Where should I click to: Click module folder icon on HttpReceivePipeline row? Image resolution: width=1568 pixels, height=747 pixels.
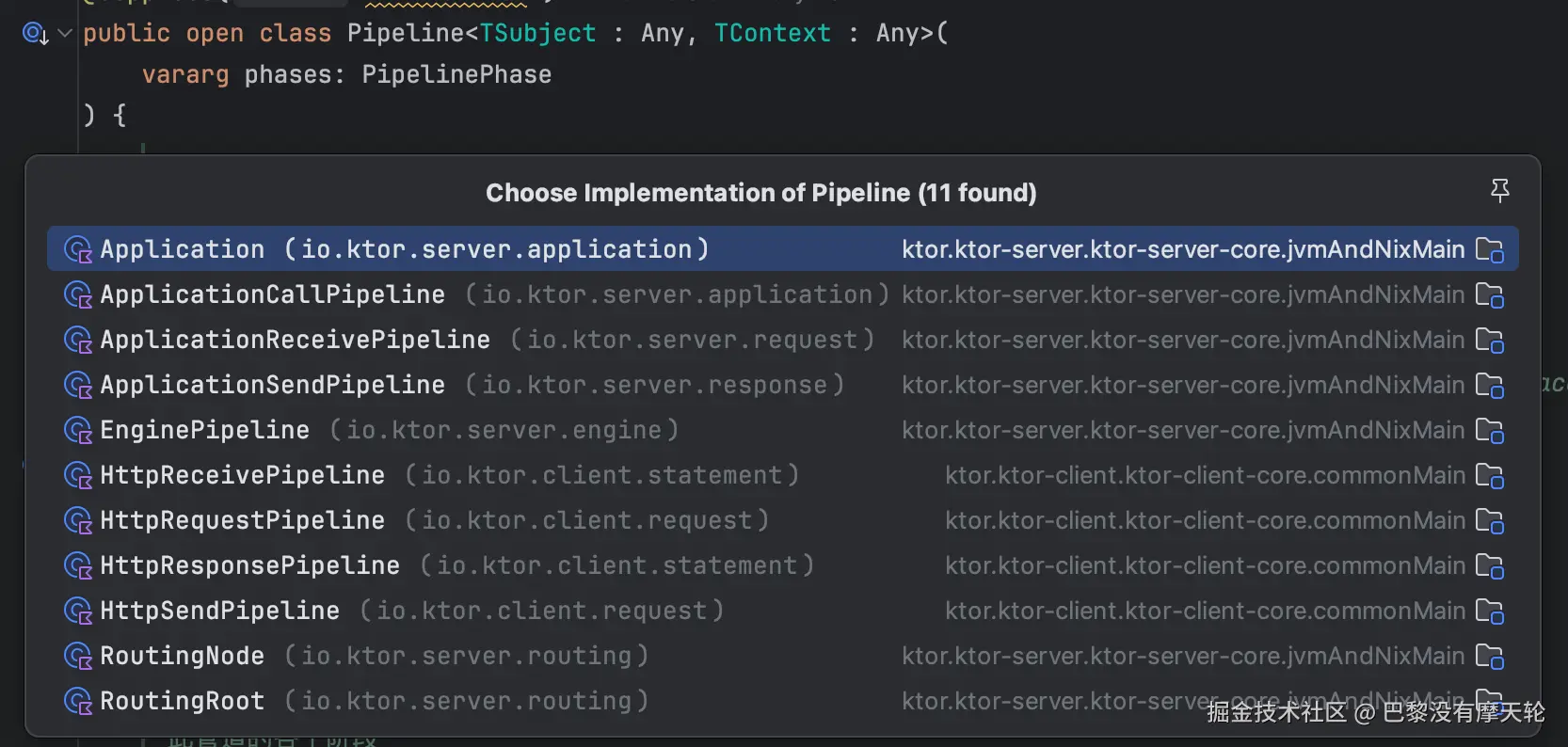[1490, 476]
